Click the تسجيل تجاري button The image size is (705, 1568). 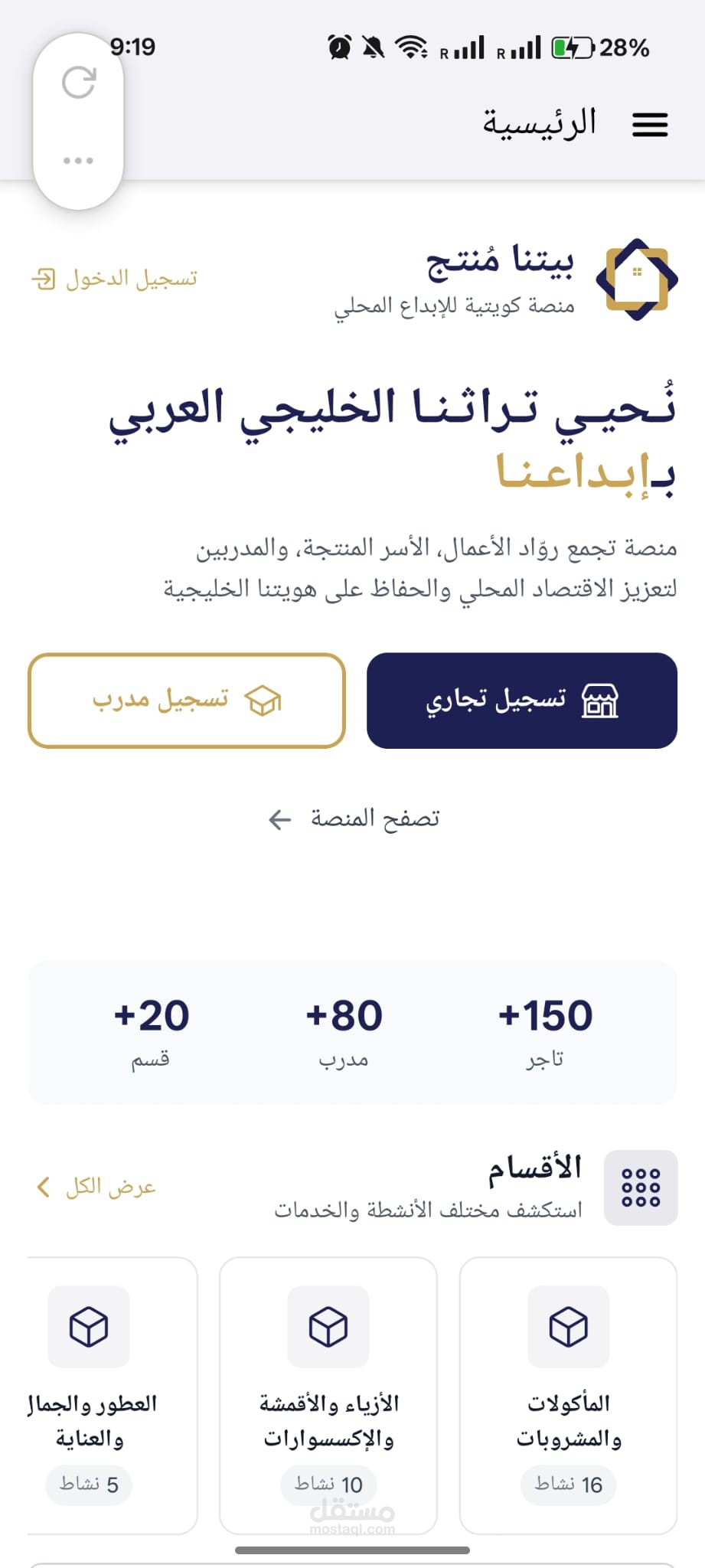pyautogui.click(x=522, y=701)
